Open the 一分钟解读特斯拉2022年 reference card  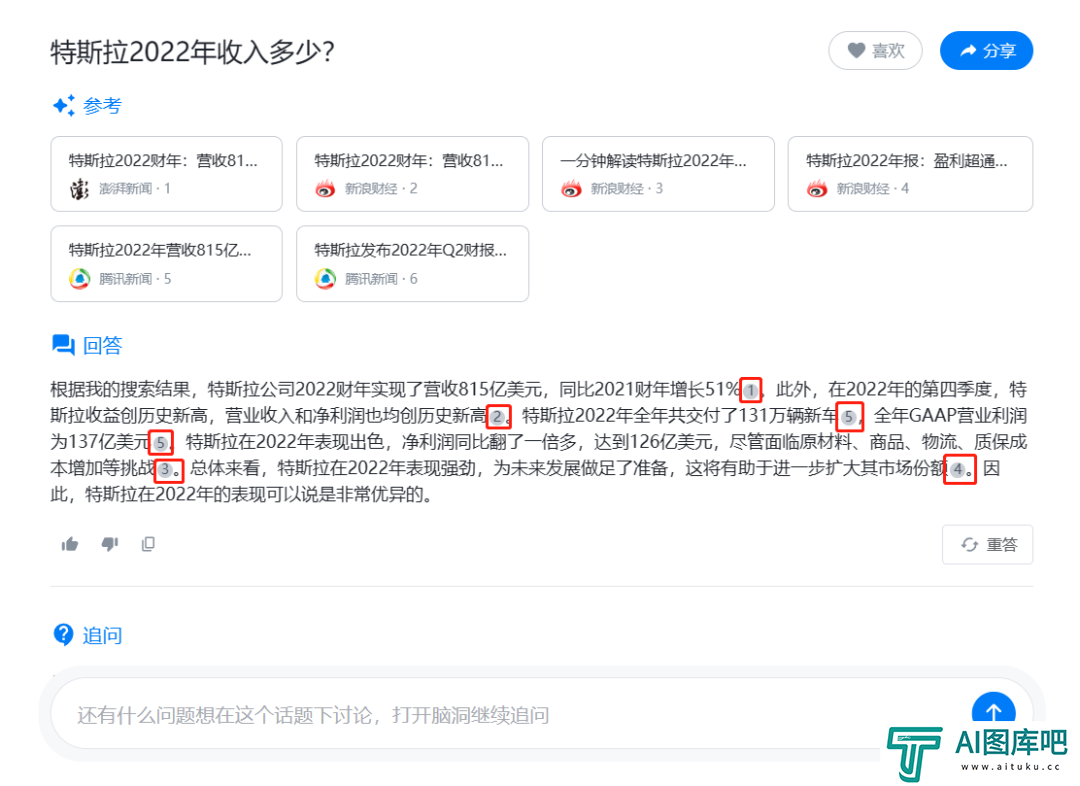point(658,174)
